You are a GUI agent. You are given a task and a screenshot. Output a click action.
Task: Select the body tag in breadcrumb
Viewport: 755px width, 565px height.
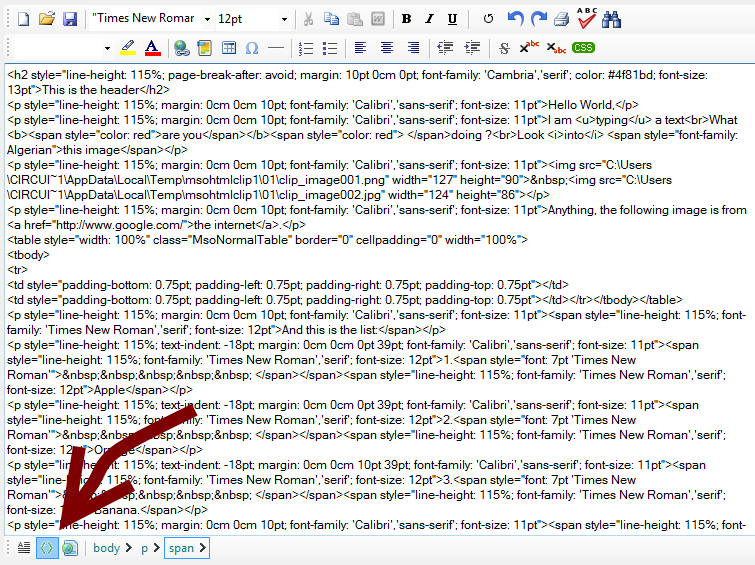coord(107,548)
